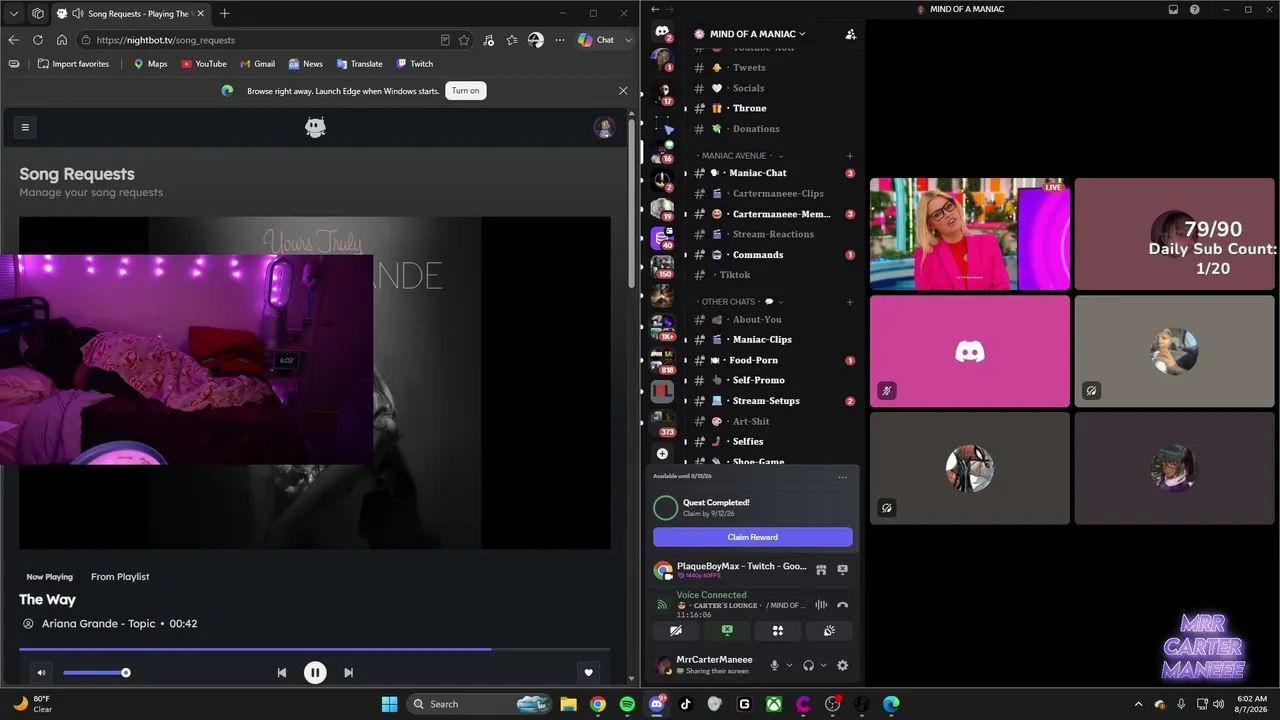Open File Explorer from the taskbar
The width and height of the screenshot is (1280, 720).
coord(568,704)
